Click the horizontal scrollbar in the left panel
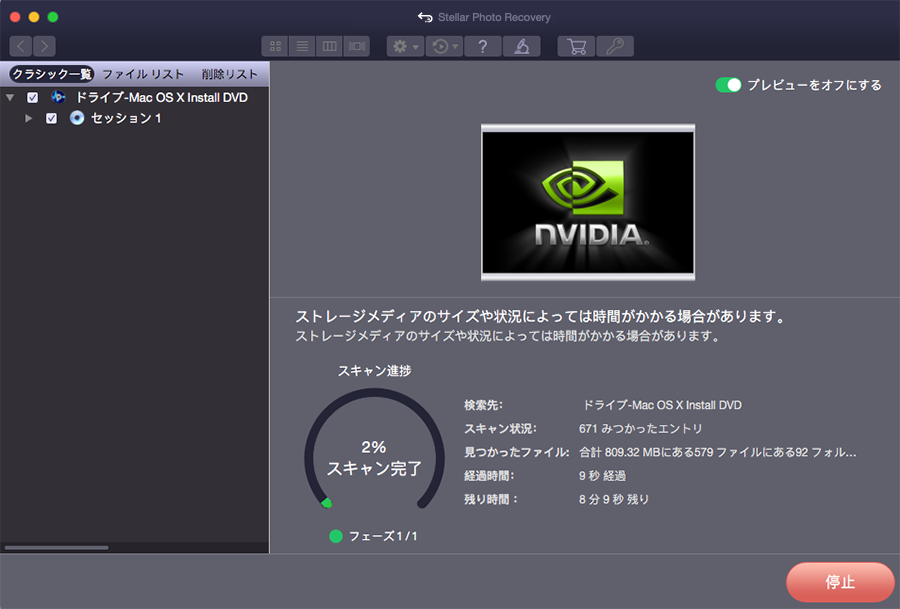 pos(56,548)
